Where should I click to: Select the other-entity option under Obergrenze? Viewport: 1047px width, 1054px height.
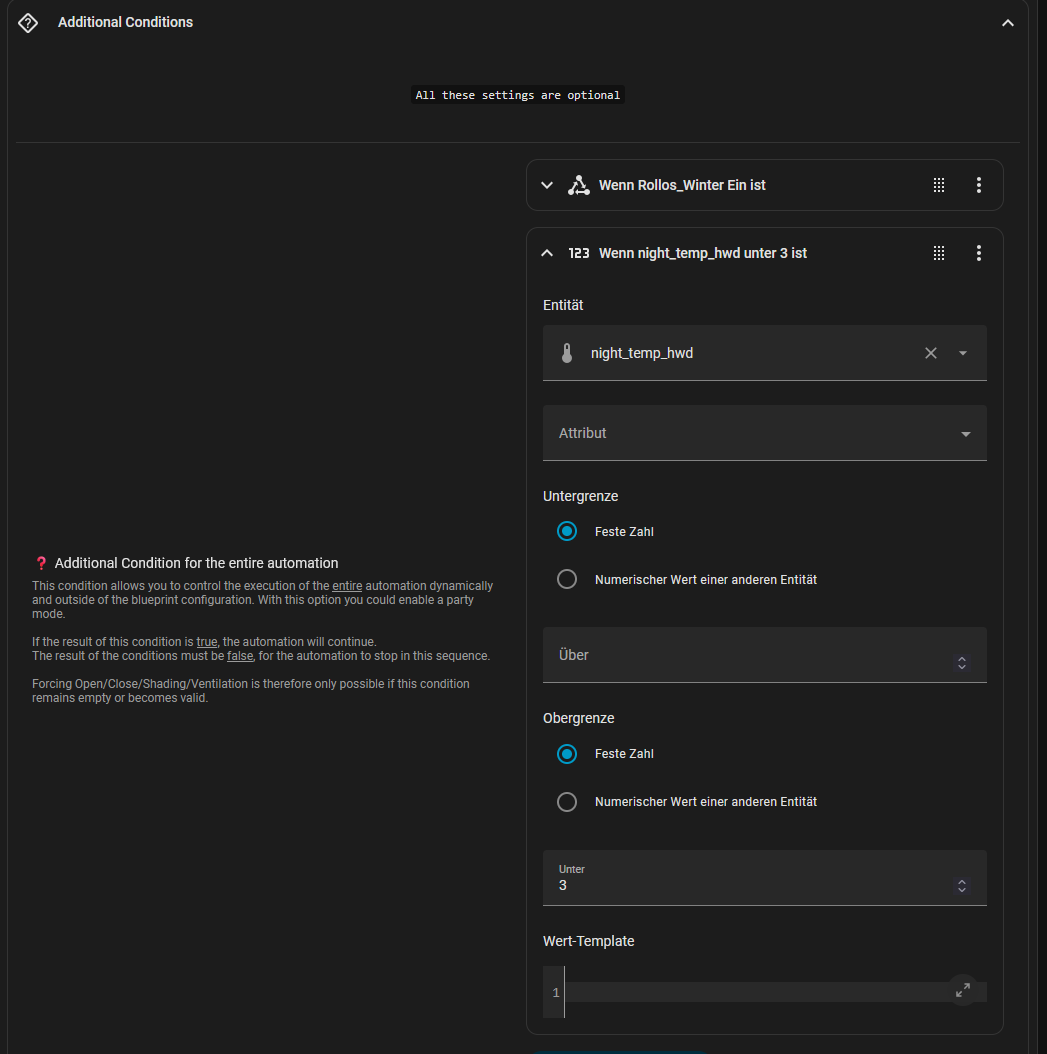567,802
